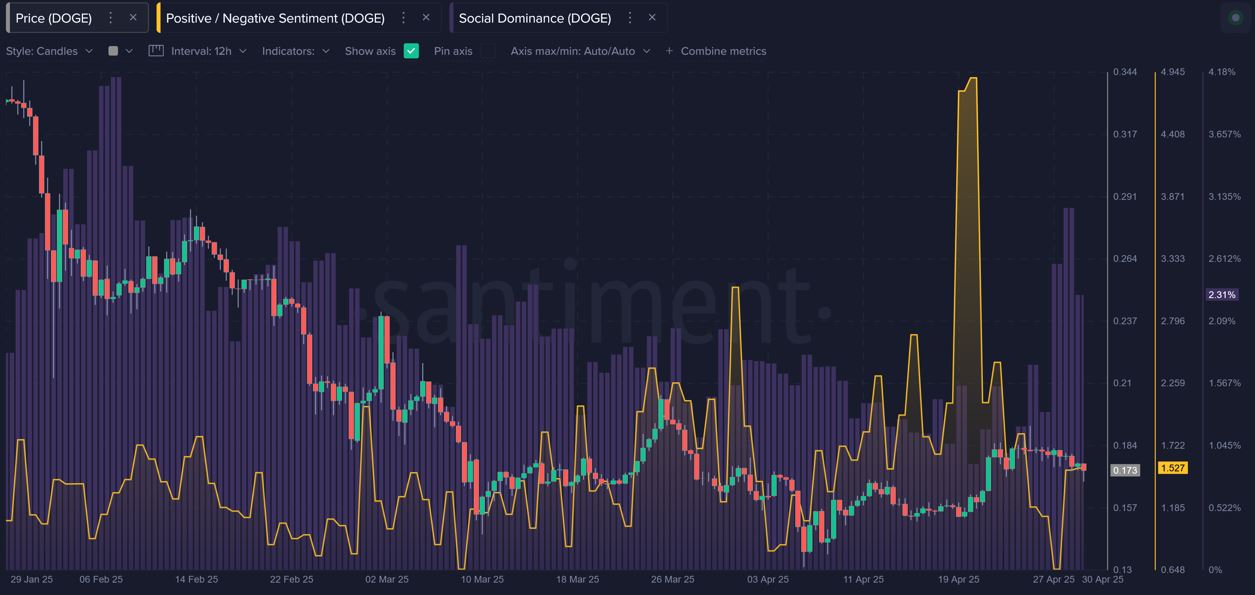Open the Social Dominance metric options menu

[629, 17]
